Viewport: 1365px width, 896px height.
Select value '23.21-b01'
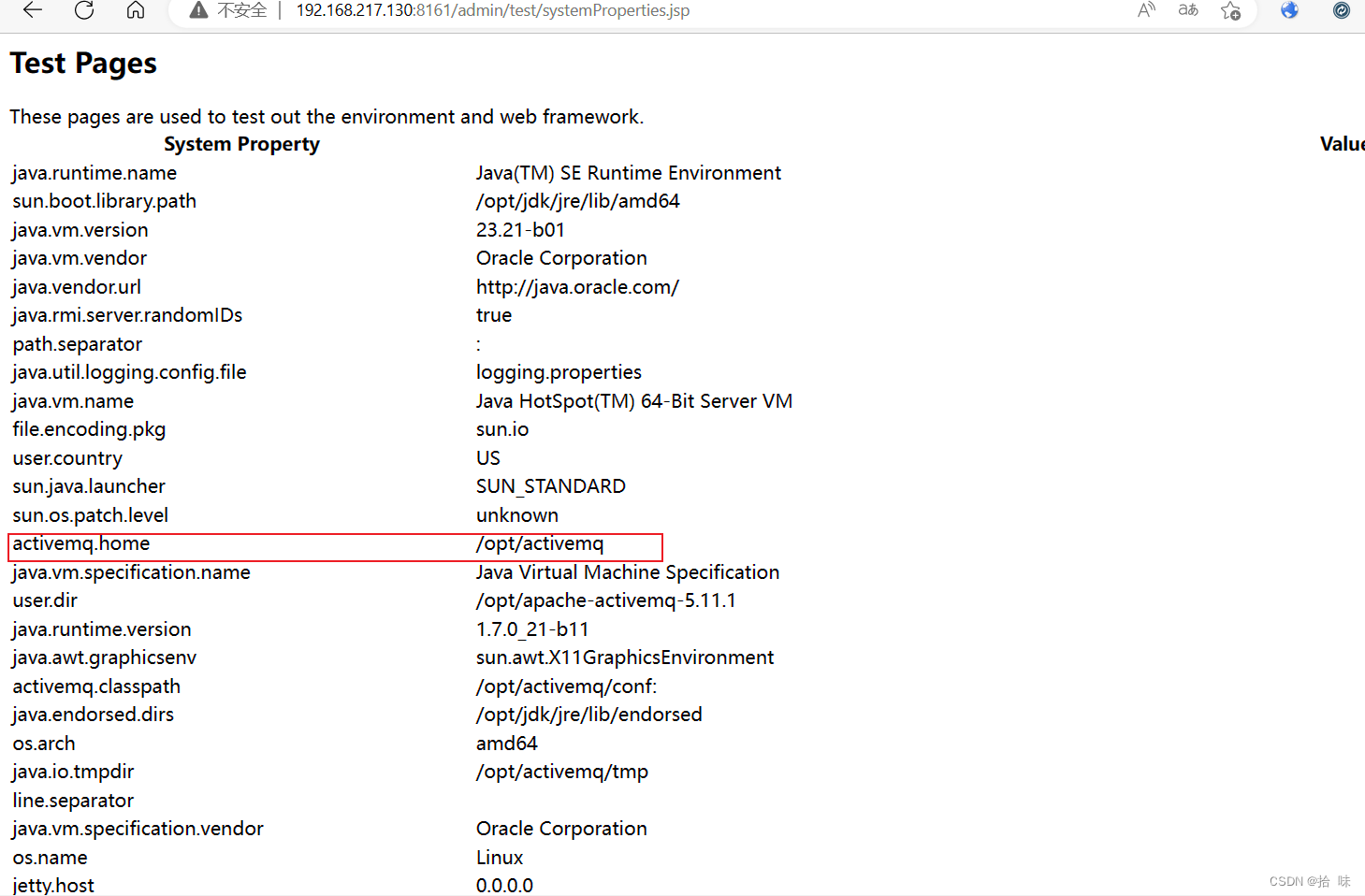520,230
